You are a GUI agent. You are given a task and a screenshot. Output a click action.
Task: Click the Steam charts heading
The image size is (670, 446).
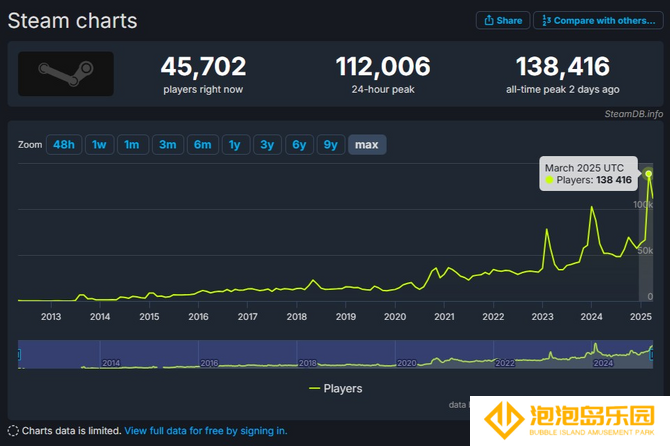[x=73, y=21]
